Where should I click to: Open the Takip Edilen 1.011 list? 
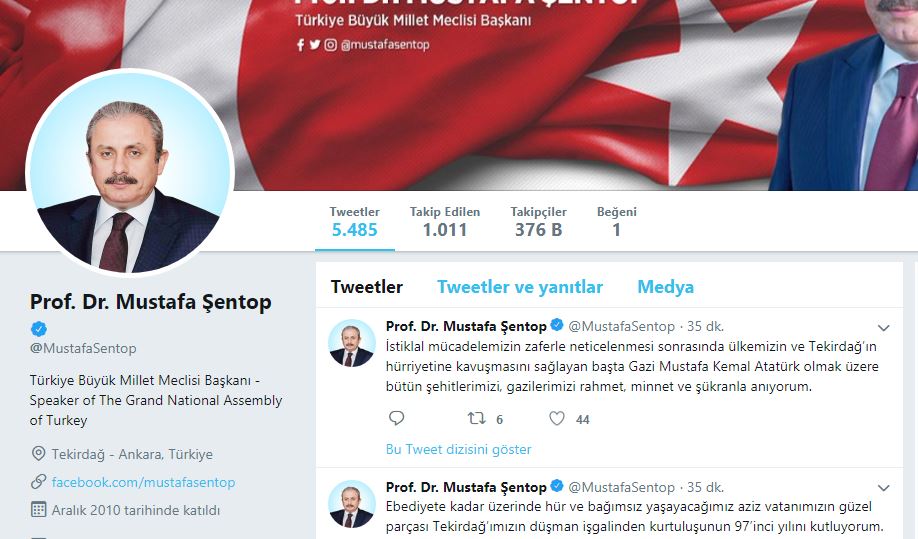coord(445,222)
